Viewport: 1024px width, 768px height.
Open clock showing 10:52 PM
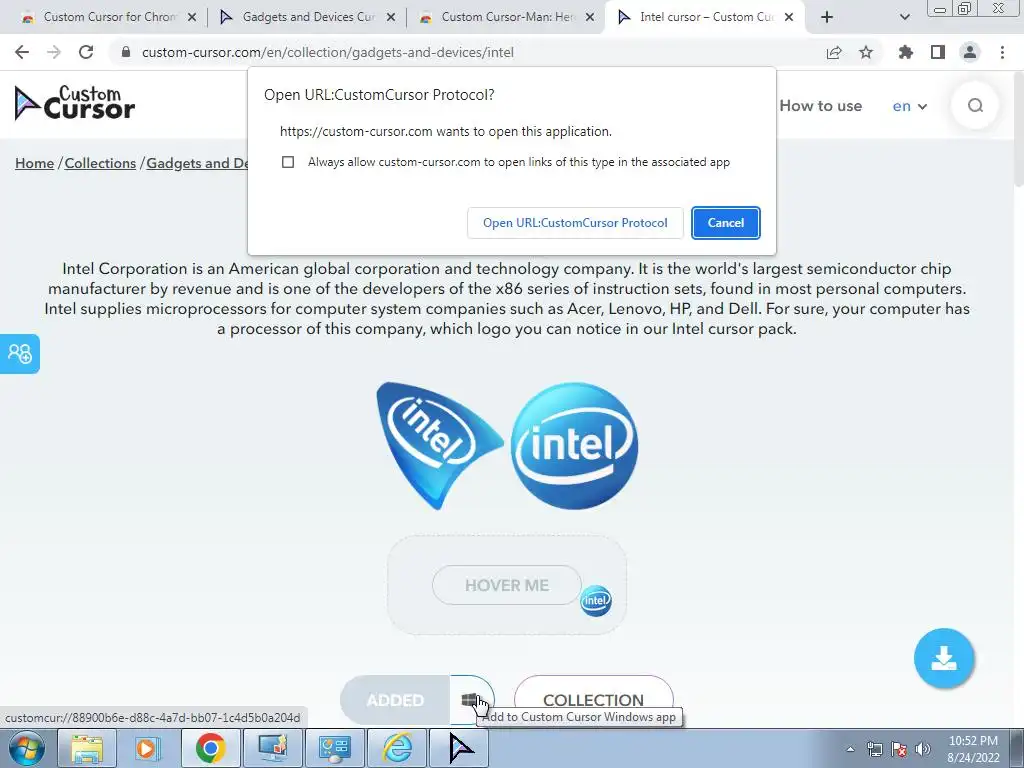coord(973,749)
